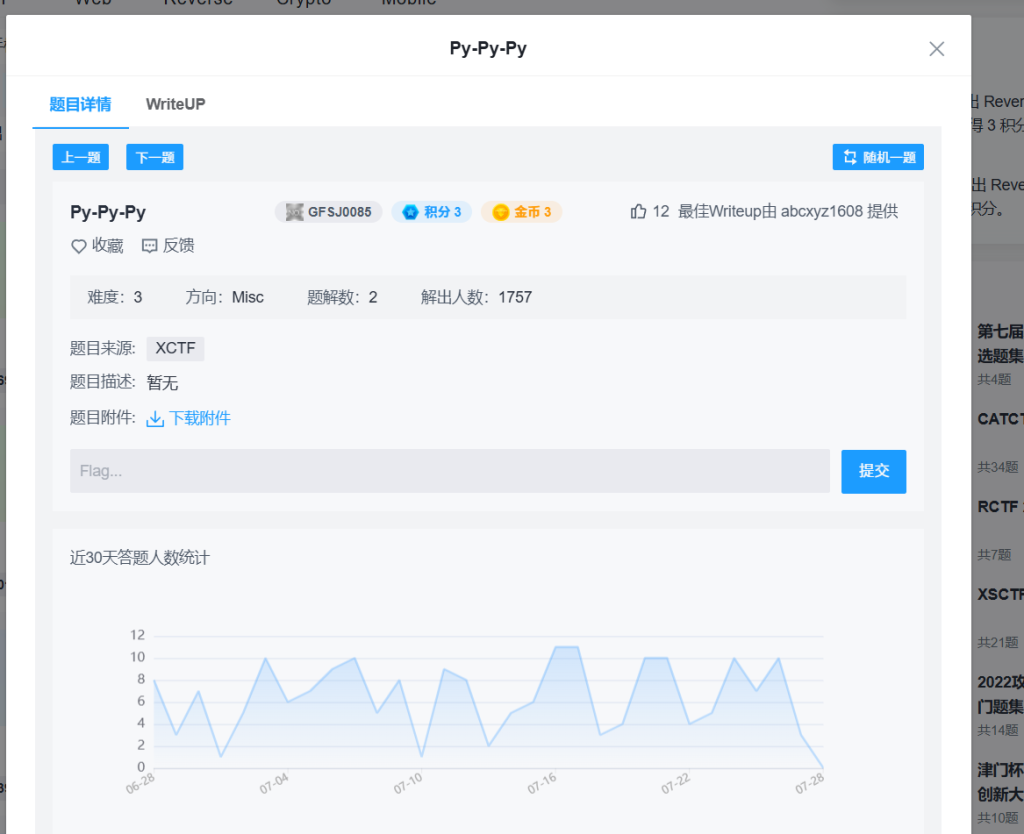Image resolution: width=1024 pixels, height=834 pixels.
Task: Click the thumbs-up like icon
Action: pos(638,212)
